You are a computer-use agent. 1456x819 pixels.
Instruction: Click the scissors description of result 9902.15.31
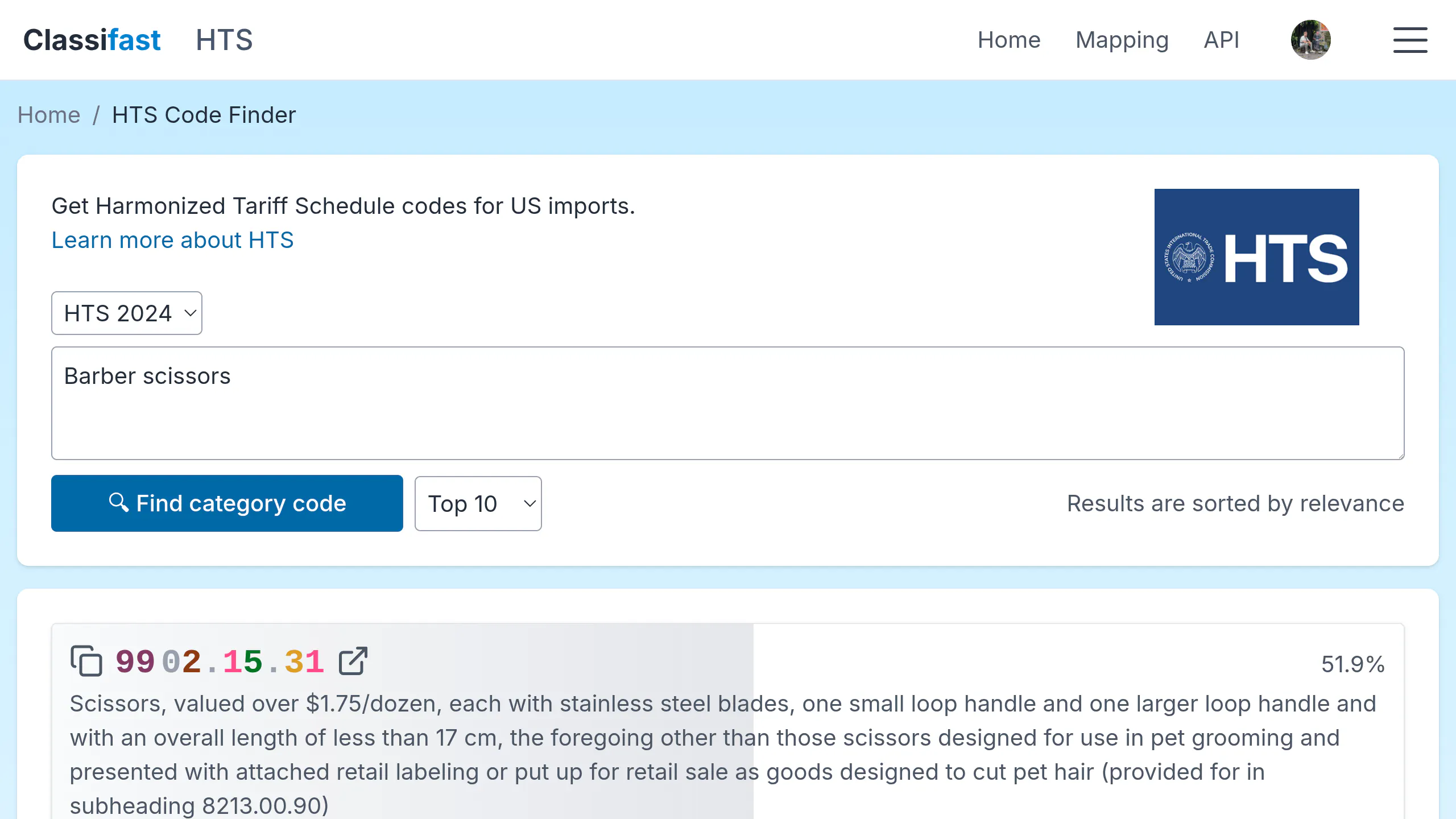[723, 754]
